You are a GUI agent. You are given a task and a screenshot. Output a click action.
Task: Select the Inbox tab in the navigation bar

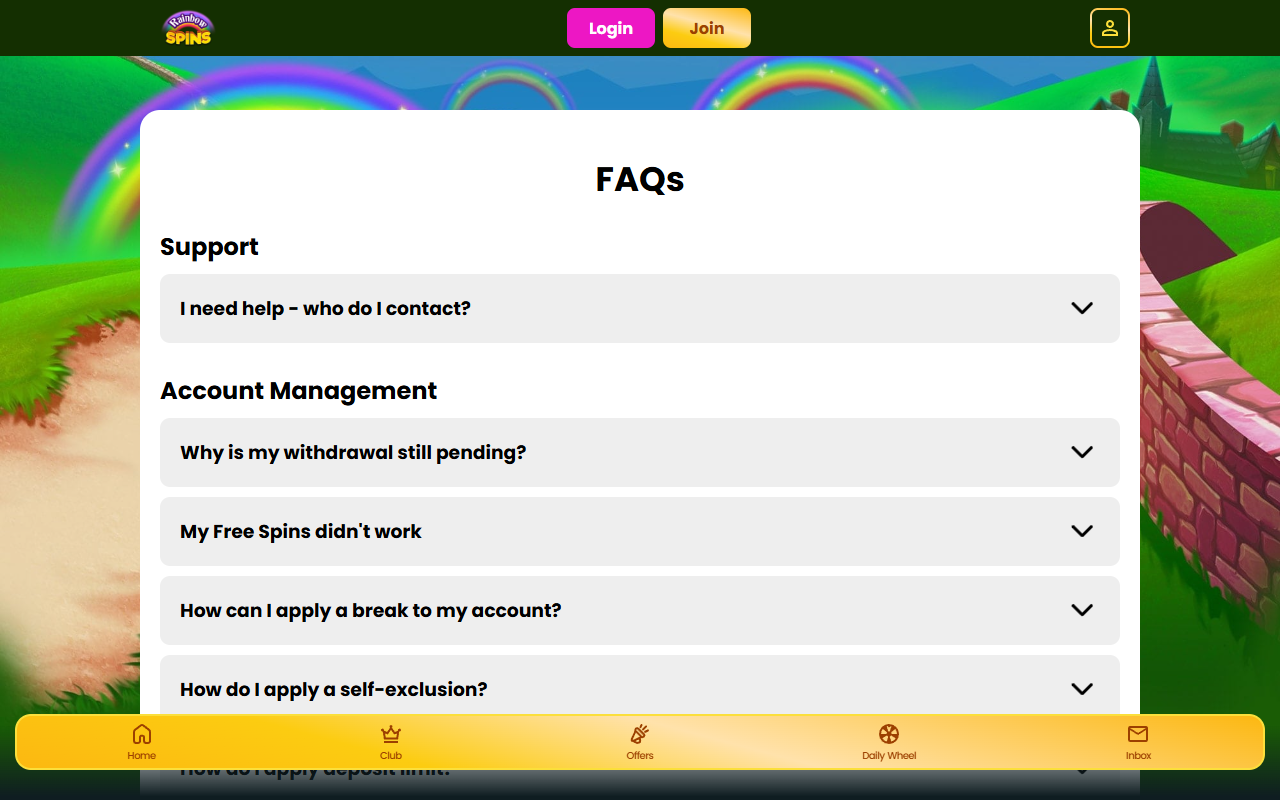(1137, 741)
